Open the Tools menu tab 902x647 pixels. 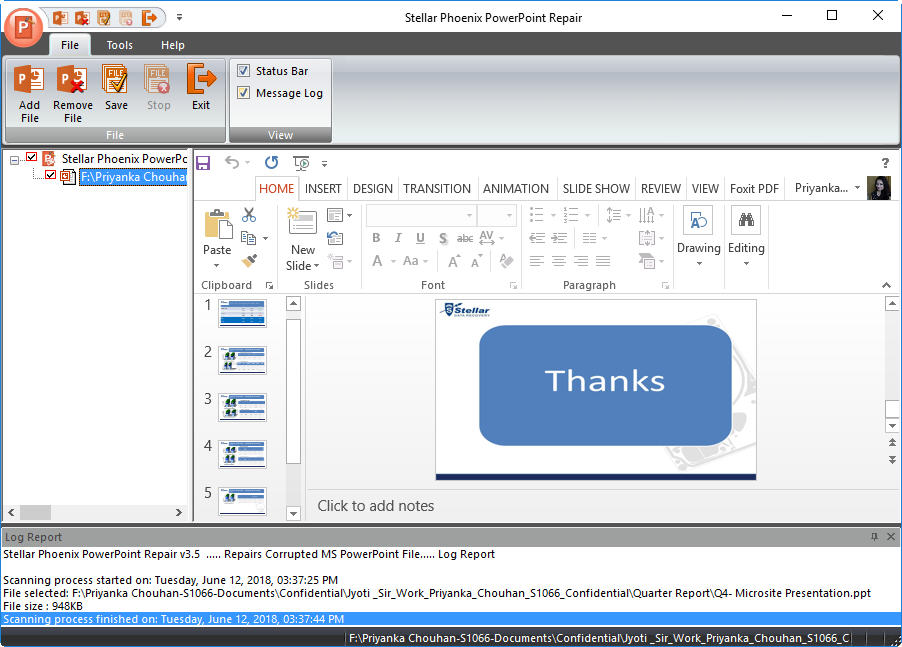click(x=119, y=45)
